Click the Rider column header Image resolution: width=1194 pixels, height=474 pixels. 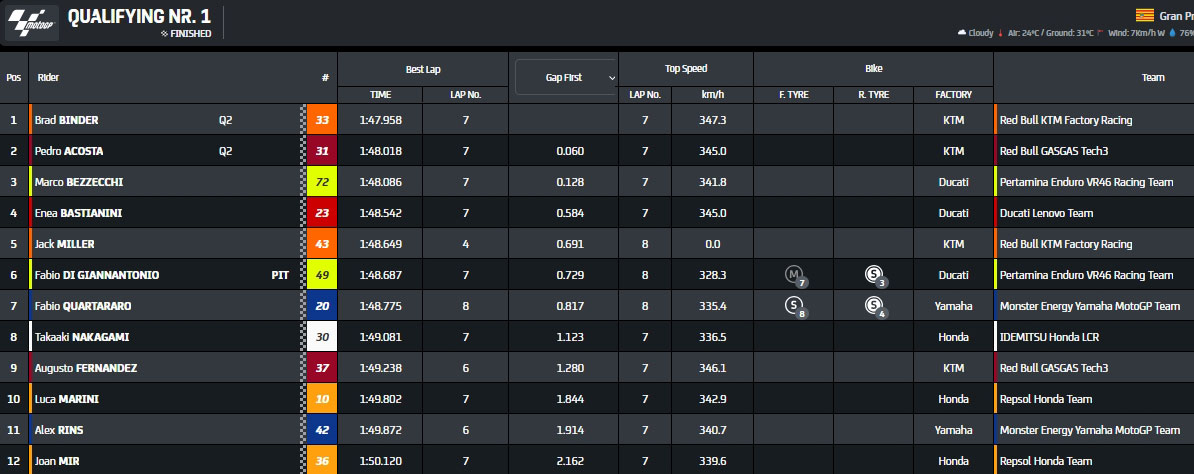point(48,77)
